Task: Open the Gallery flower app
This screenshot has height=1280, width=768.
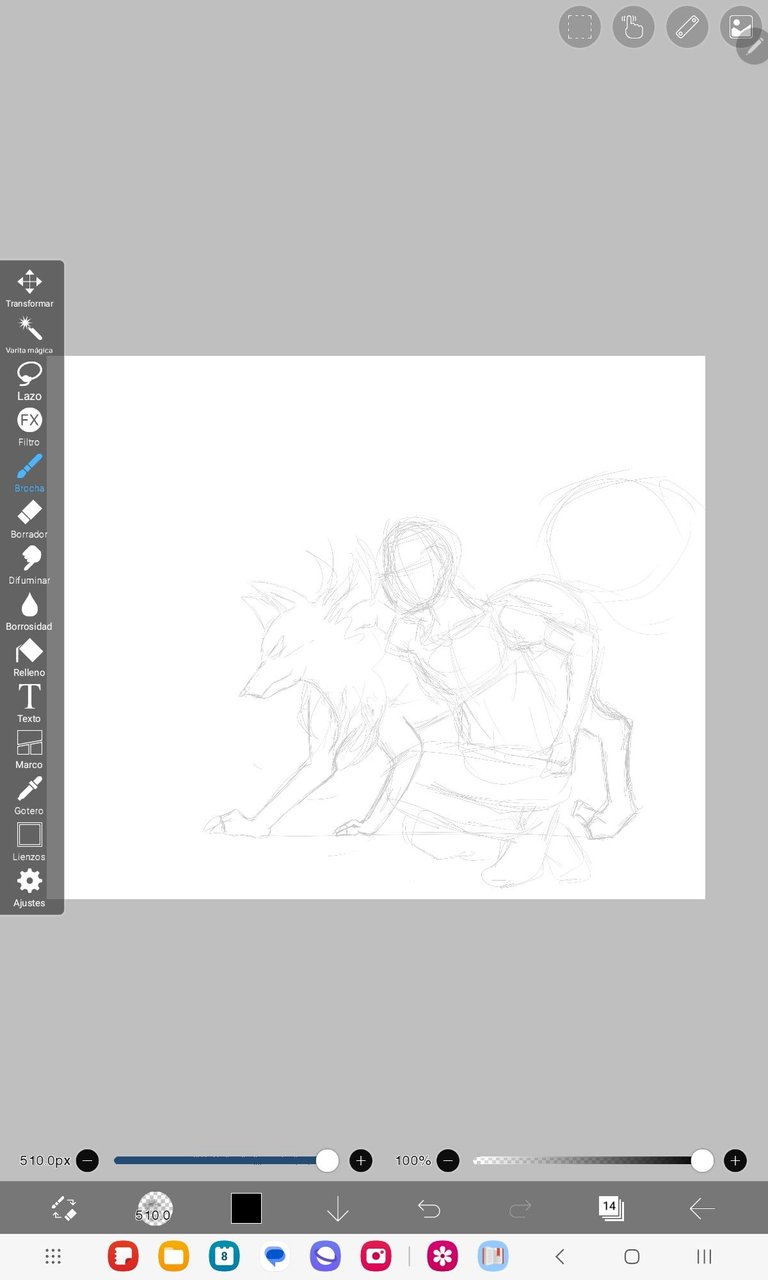Action: pos(442,1256)
